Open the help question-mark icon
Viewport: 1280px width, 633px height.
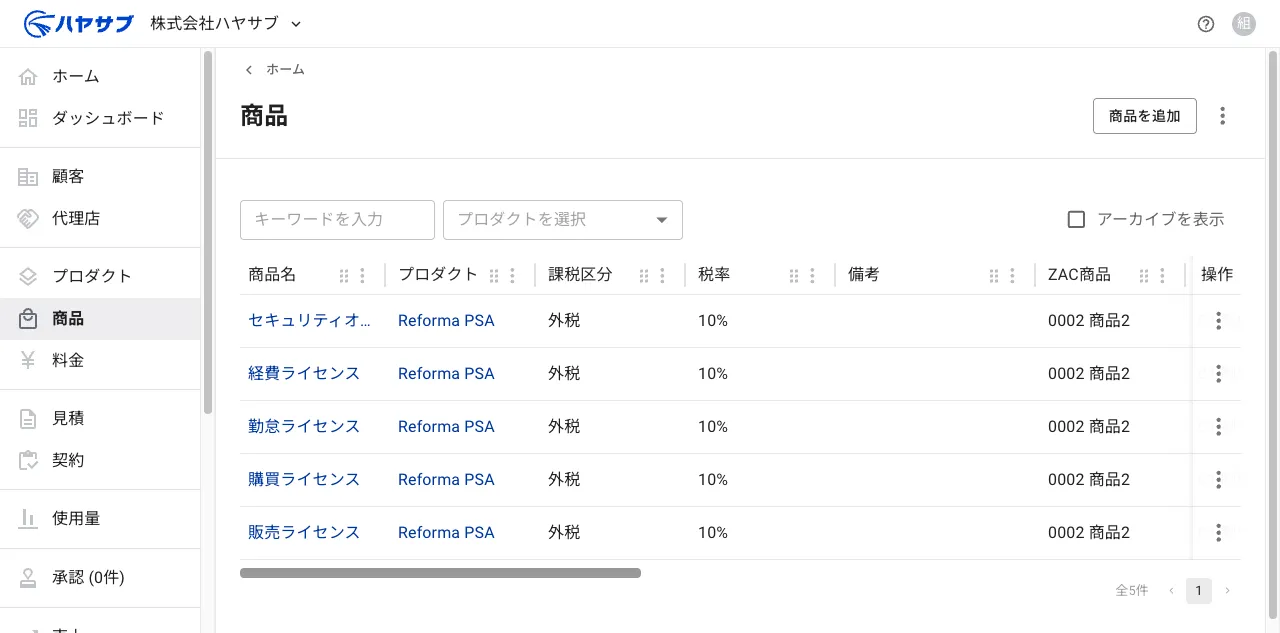1206,24
